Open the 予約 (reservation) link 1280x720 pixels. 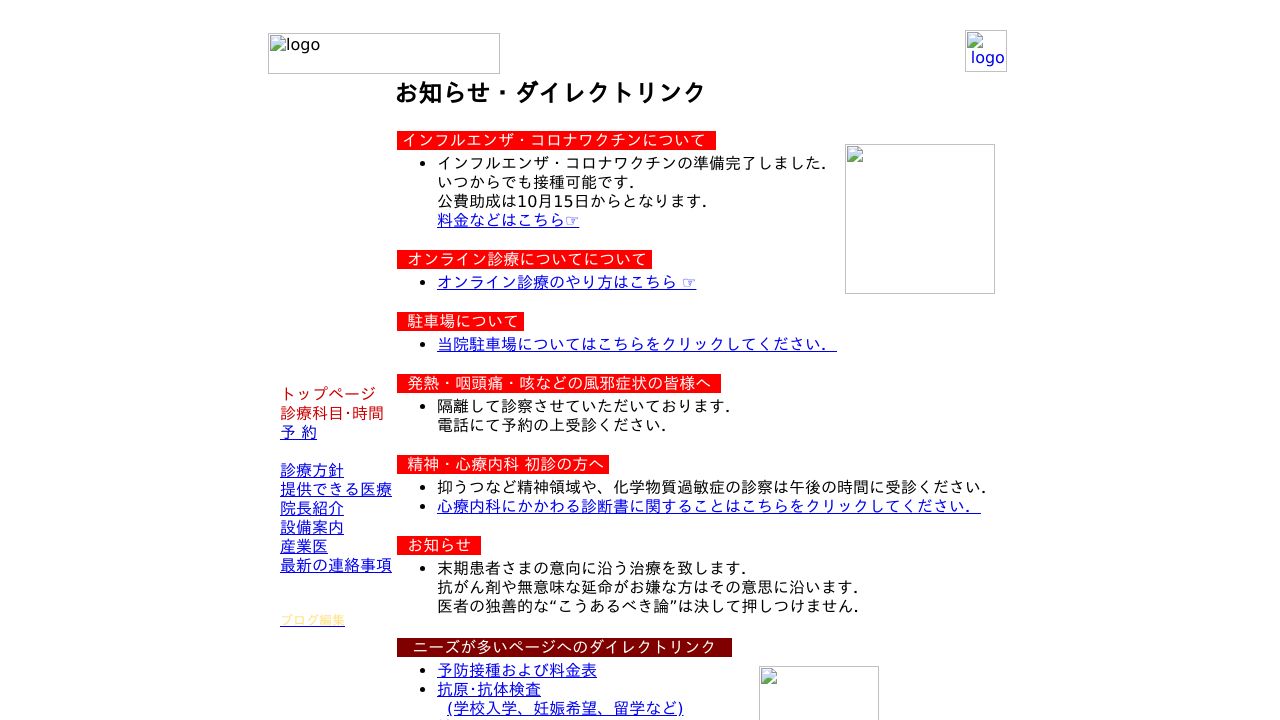298,433
